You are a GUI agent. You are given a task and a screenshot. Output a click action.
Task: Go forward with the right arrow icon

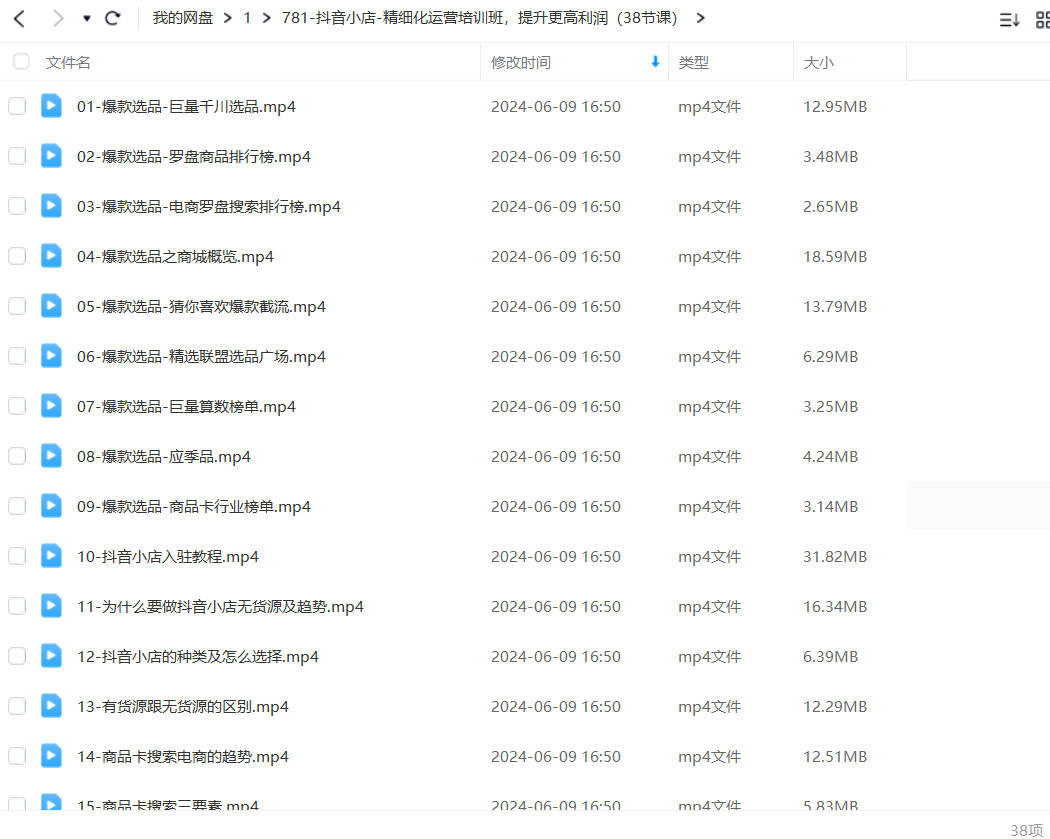click(58, 19)
